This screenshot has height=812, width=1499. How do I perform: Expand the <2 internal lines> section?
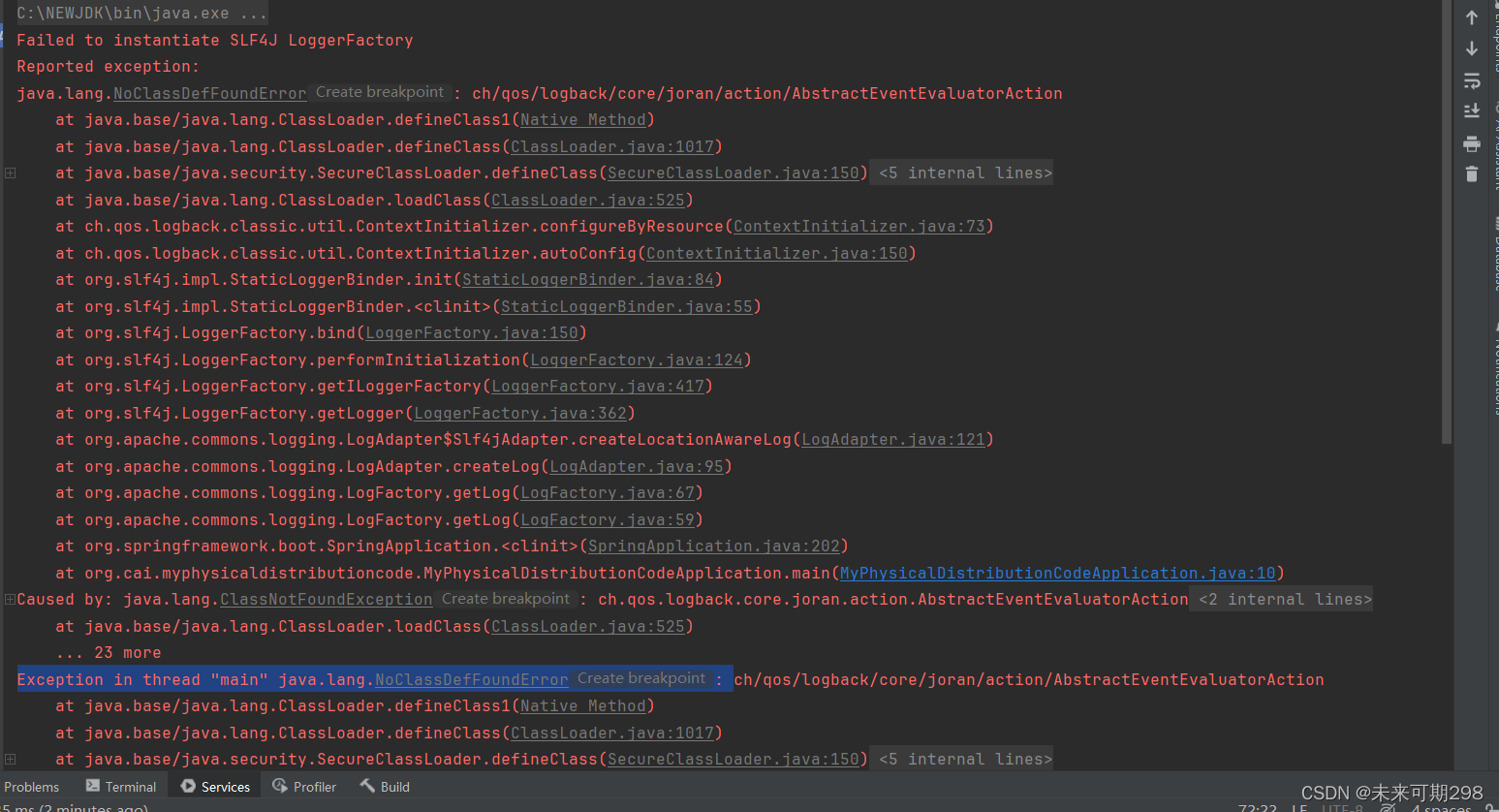point(1281,598)
